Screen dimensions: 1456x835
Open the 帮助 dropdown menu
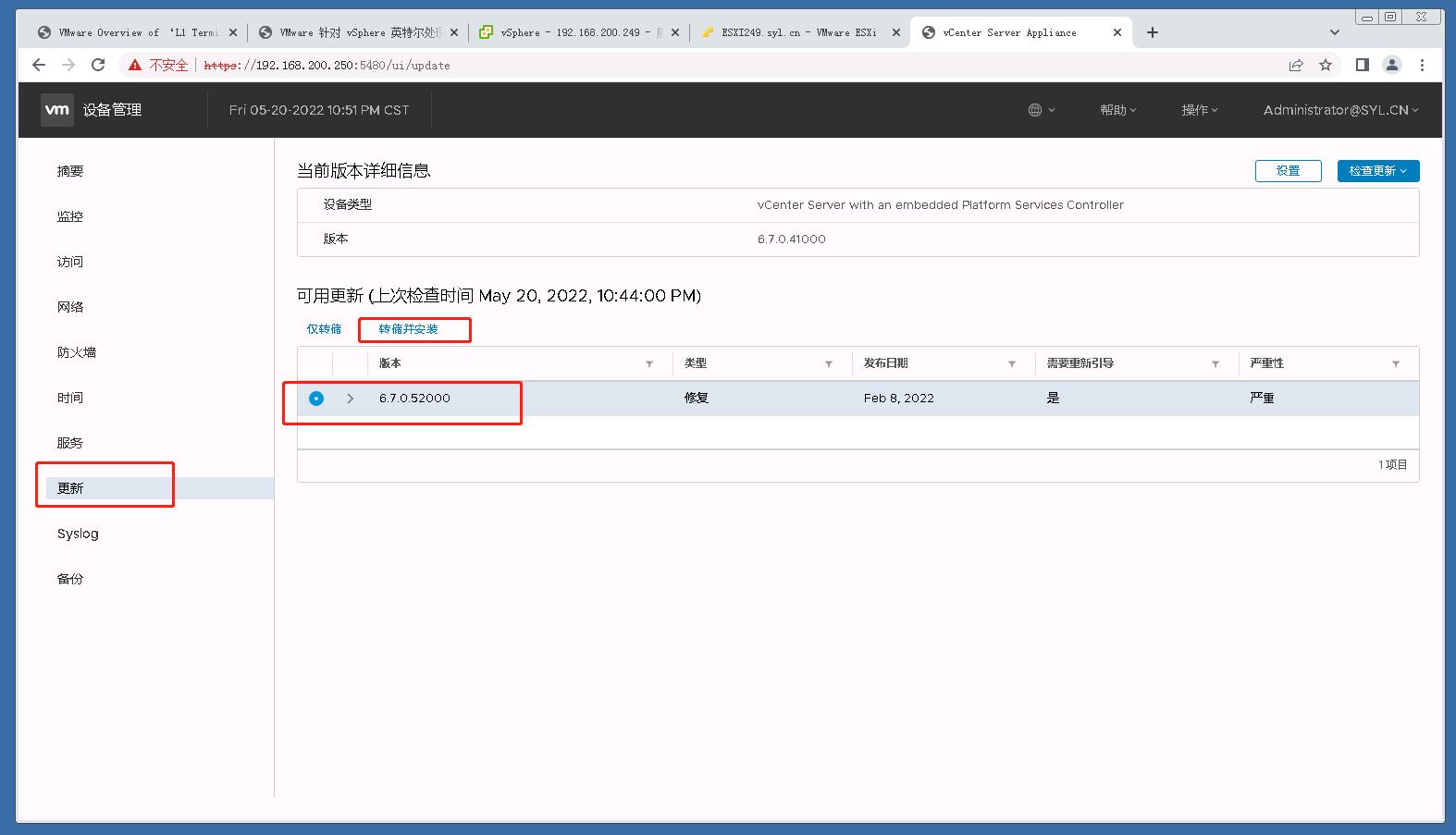1117,110
